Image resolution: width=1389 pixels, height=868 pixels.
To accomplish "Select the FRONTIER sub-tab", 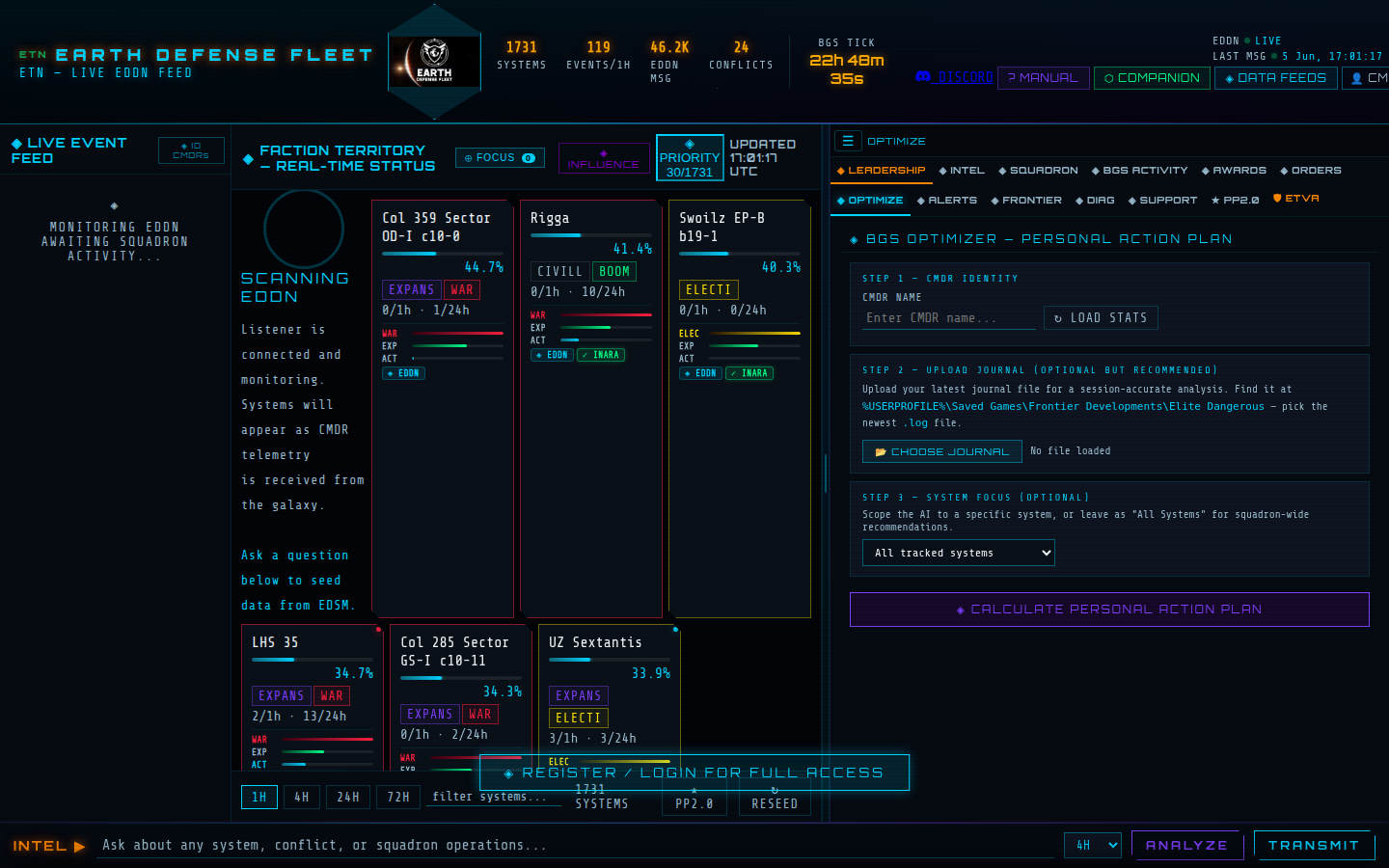I will pos(1026,201).
